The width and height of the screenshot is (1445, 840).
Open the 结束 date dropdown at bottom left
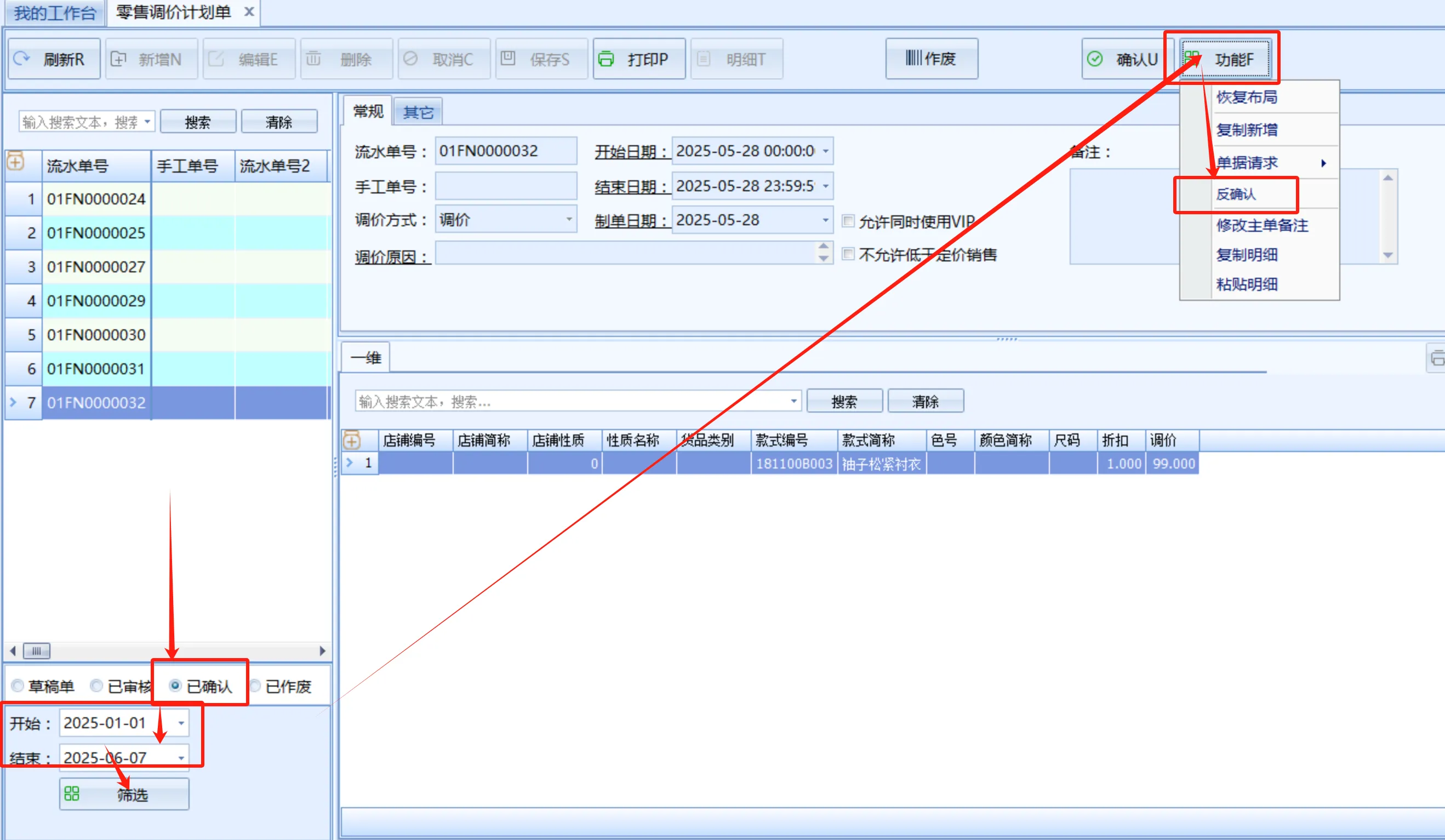click(181, 758)
